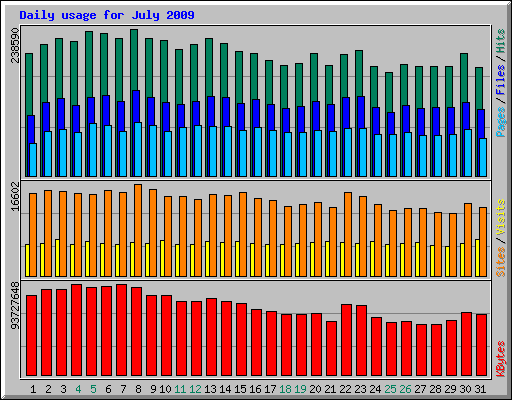Click the red KBytes bar for day 4
This screenshot has height=400, width=512.
[x=76, y=330]
